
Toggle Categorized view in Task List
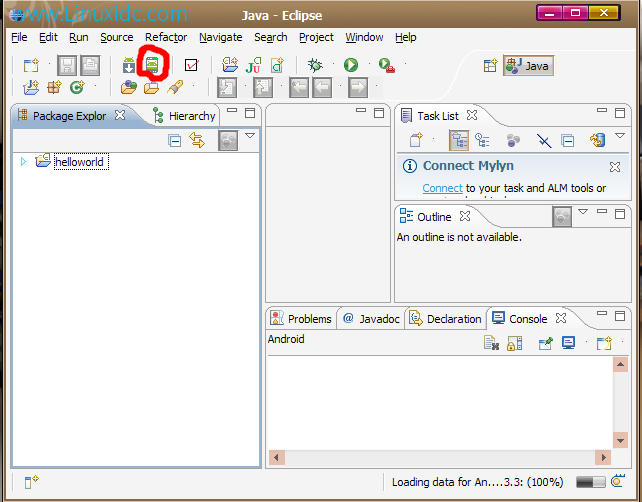click(459, 140)
